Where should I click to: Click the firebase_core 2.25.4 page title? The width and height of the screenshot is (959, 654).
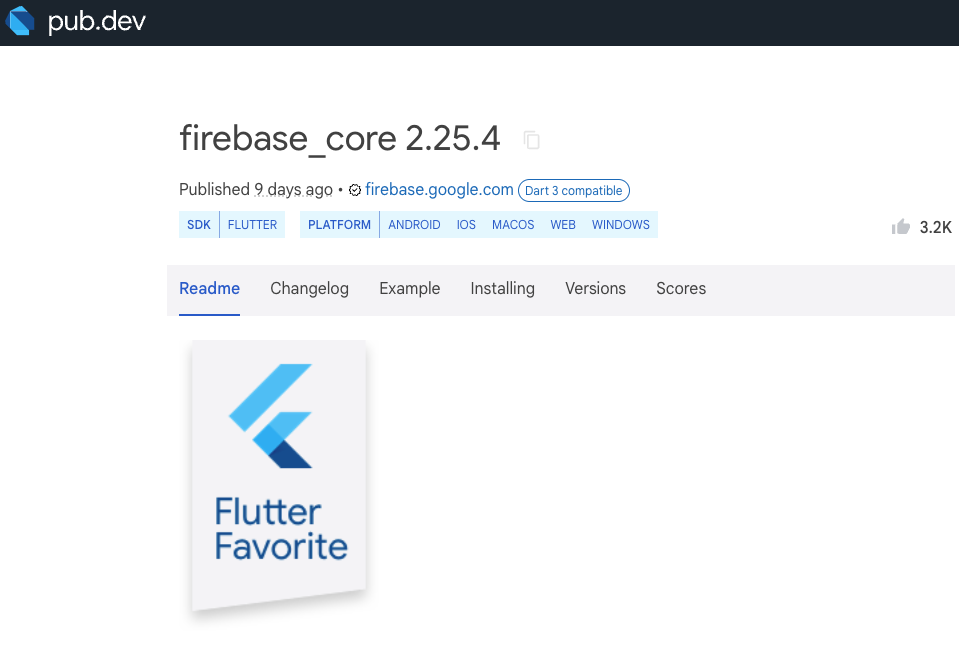click(339, 138)
